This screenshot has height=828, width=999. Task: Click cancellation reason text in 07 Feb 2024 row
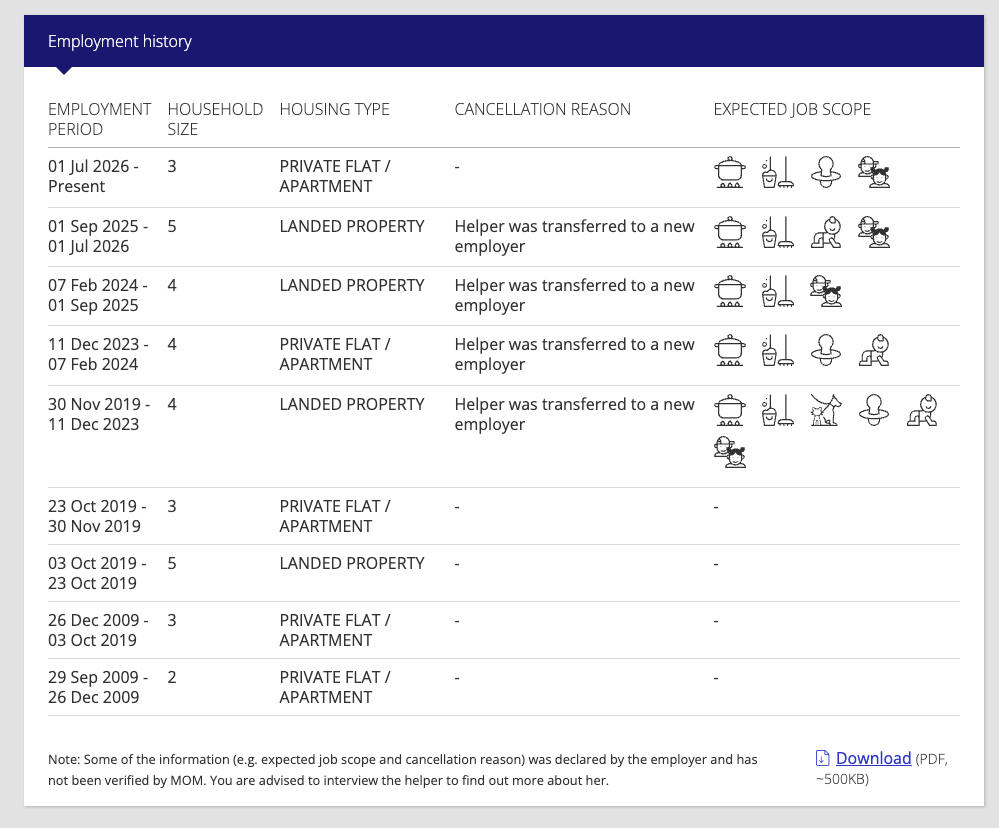574,296
